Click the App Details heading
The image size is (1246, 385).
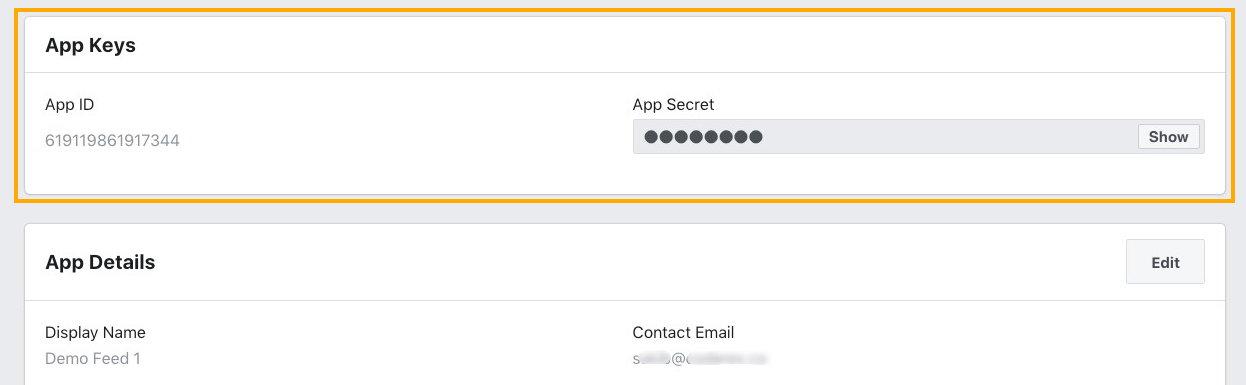[x=100, y=263]
